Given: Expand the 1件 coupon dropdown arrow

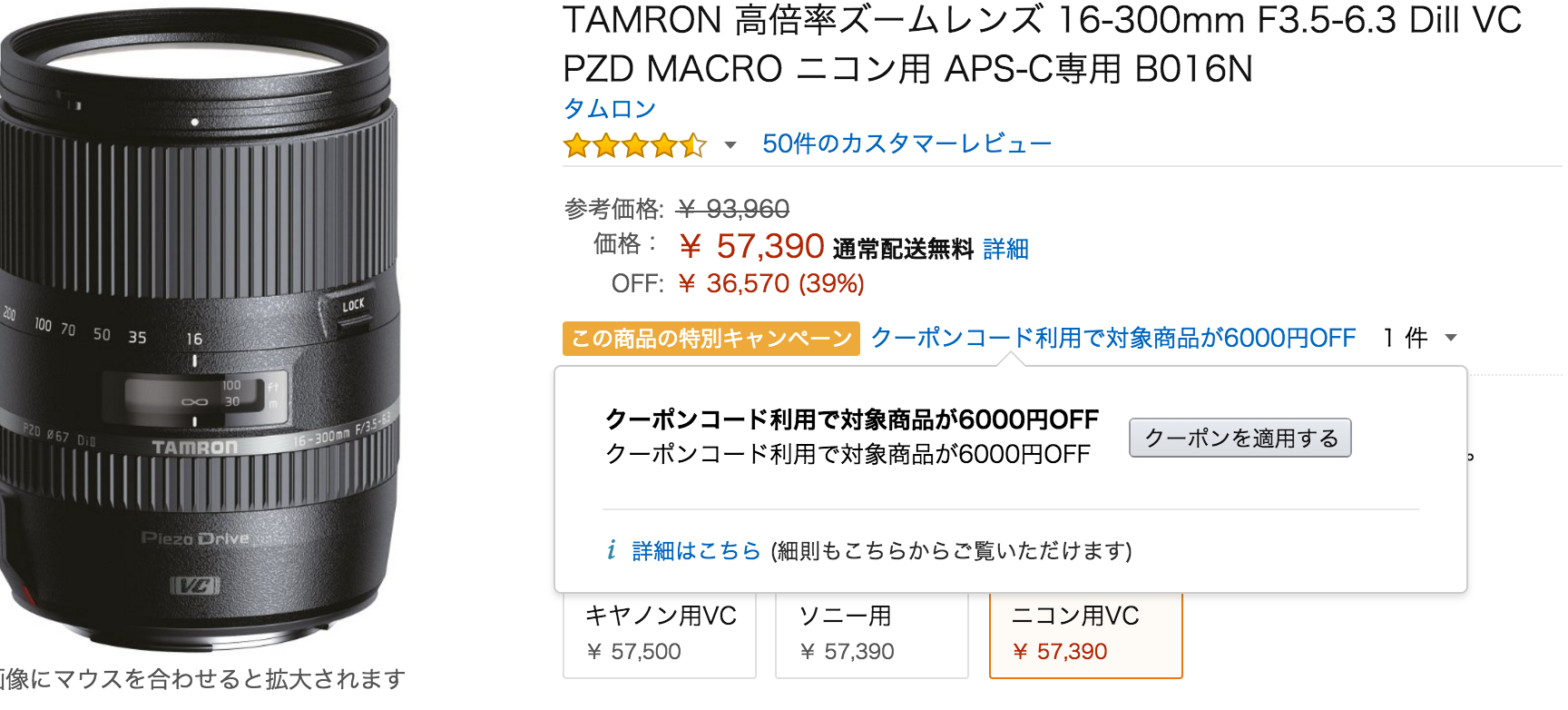Looking at the screenshot, I should (x=1450, y=337).
